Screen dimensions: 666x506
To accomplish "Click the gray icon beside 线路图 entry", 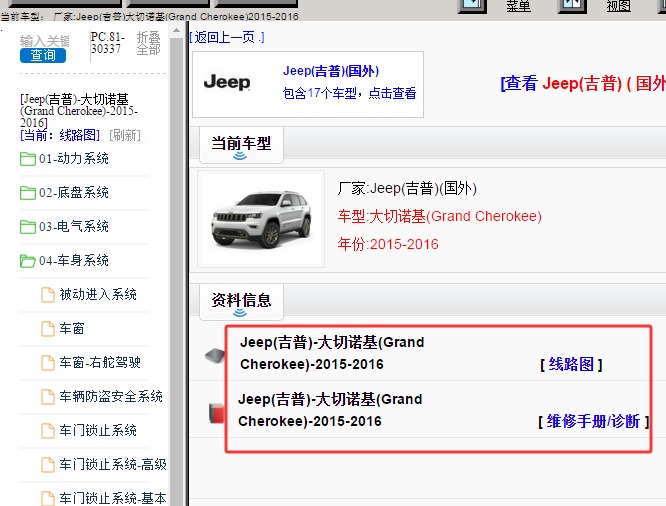I will 215,356.
